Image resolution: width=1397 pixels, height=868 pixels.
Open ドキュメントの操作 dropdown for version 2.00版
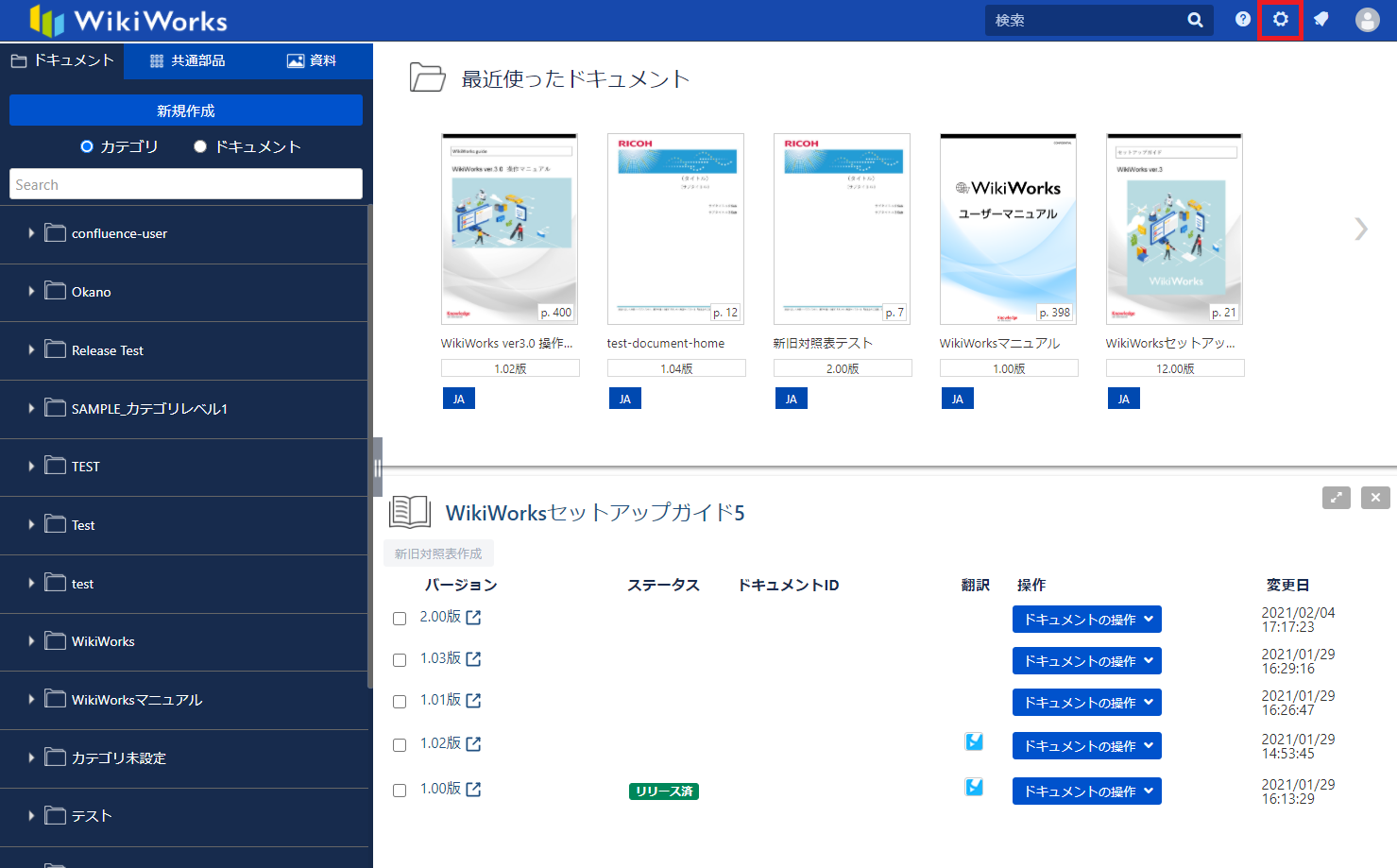tap(1086, 620)
